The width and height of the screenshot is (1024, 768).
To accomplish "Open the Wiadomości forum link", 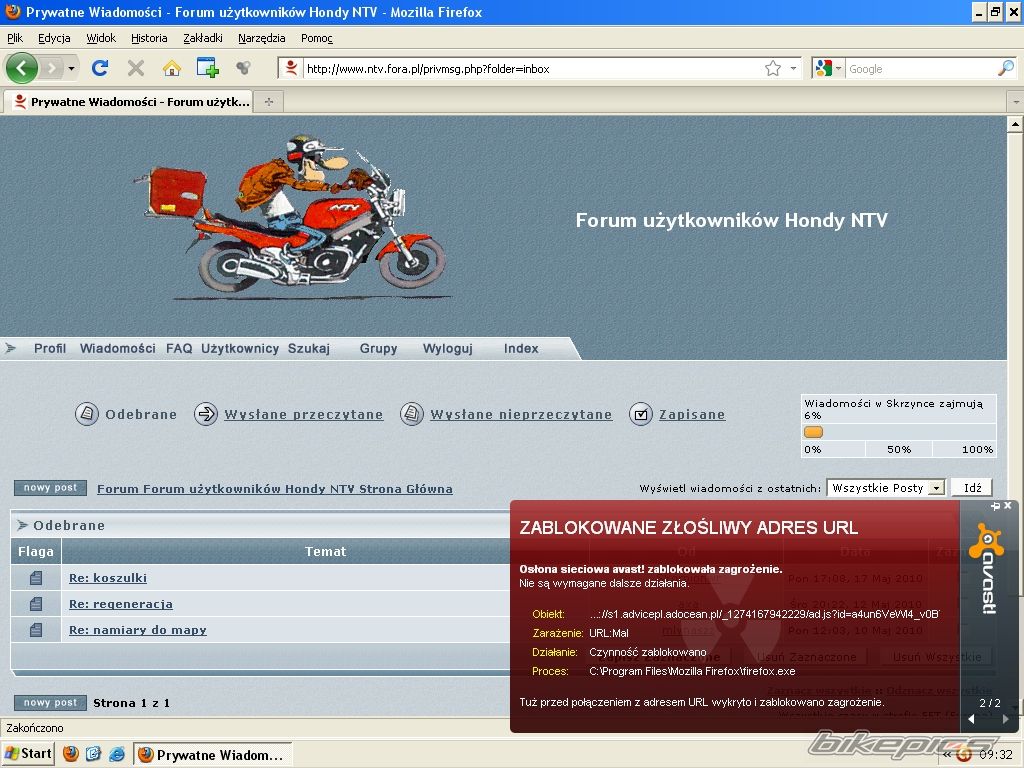I will tap(118, 349).
